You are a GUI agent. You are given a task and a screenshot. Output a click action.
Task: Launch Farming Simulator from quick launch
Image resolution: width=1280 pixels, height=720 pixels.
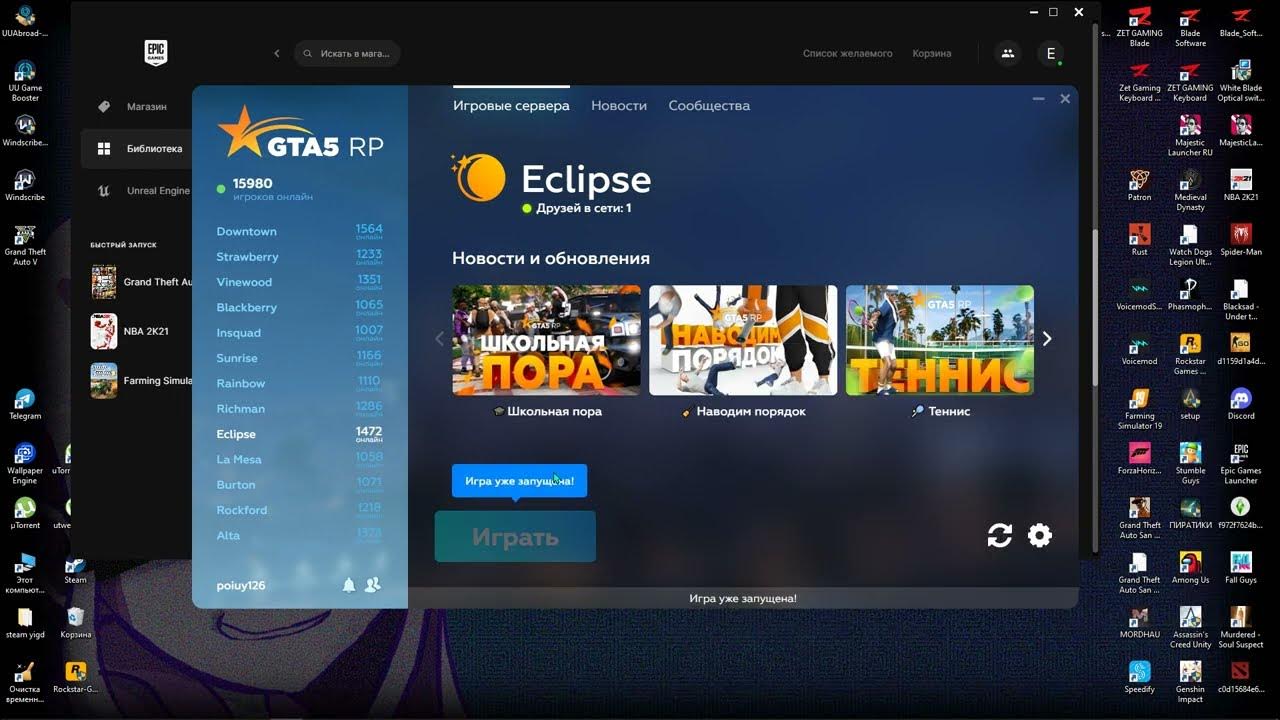pos(140,380)
